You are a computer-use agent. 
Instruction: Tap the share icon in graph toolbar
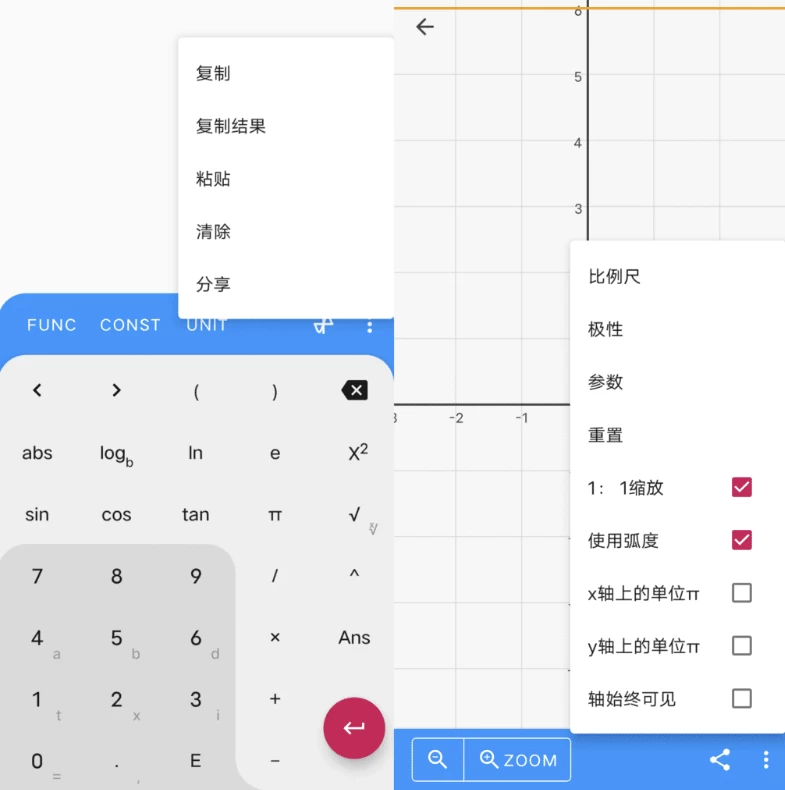pos(720,760)
